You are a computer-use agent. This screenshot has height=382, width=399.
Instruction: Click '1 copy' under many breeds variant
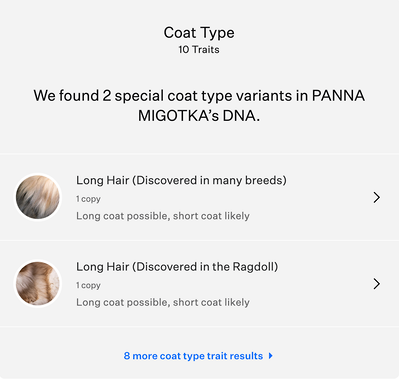pyautogui.click(x=88, y=199)
